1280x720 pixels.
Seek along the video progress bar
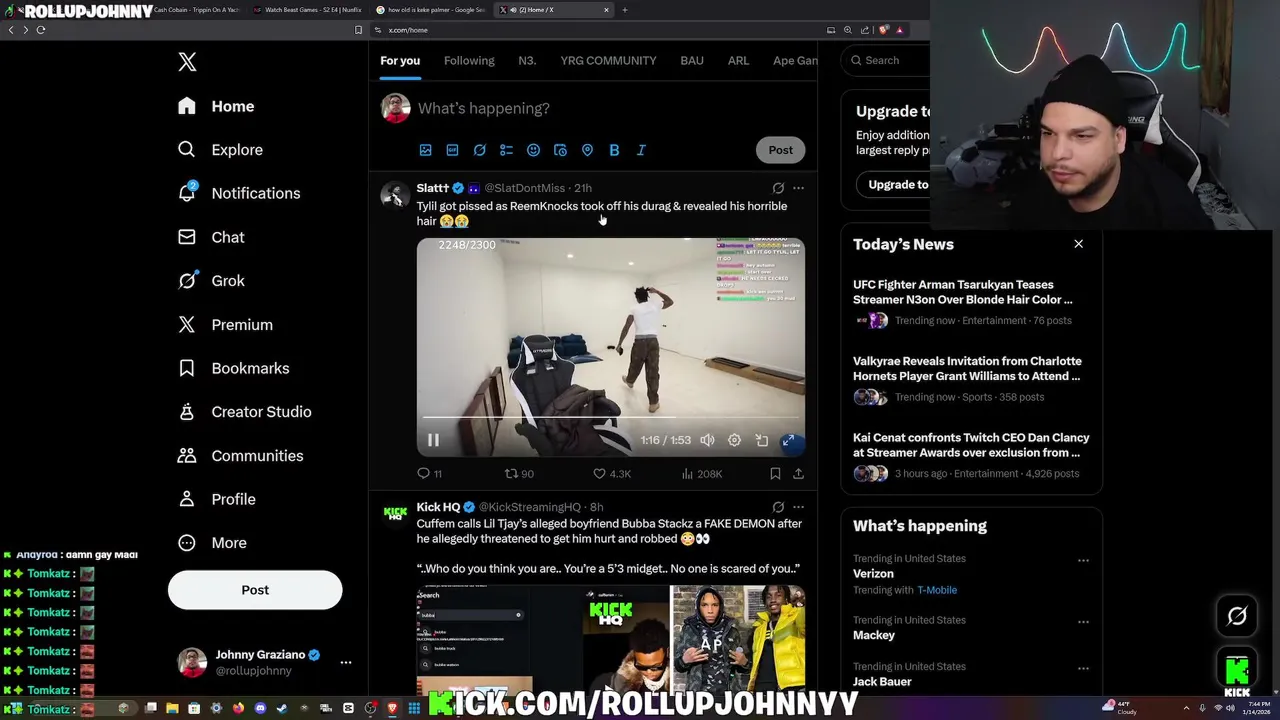[x=610, y=417]
